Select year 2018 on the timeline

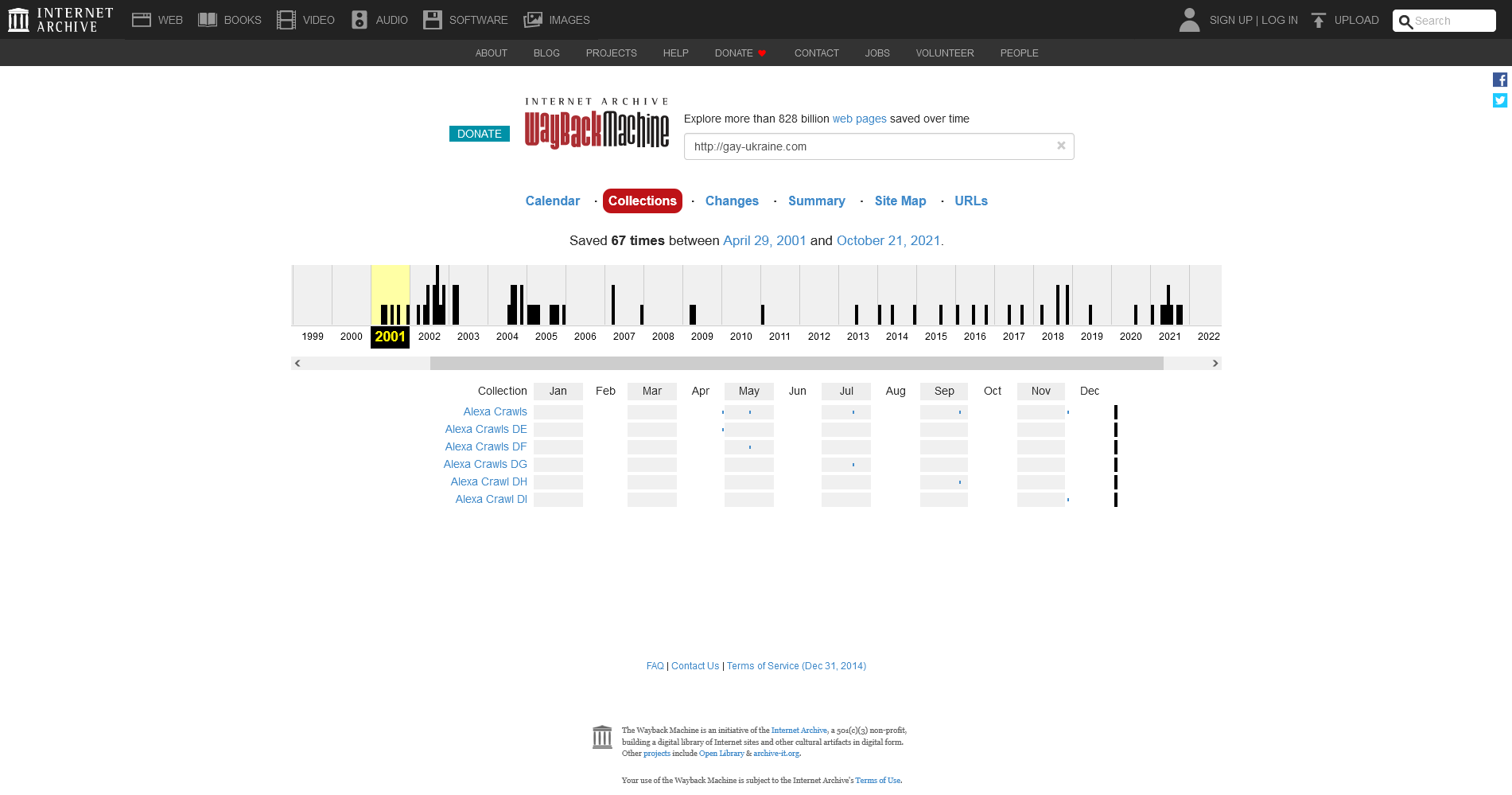tap(1053, 337)
